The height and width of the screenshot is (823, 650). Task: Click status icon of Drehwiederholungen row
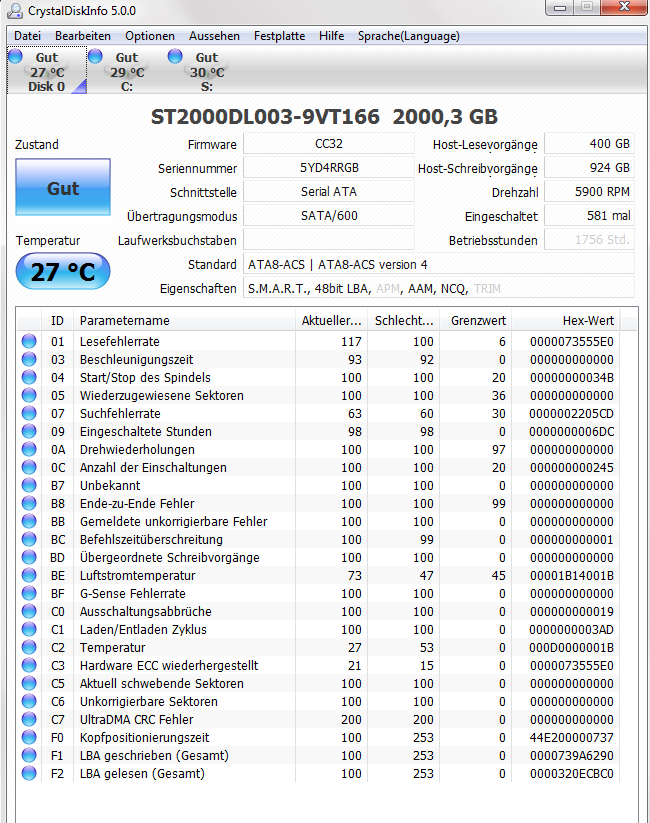pos(29,449)
